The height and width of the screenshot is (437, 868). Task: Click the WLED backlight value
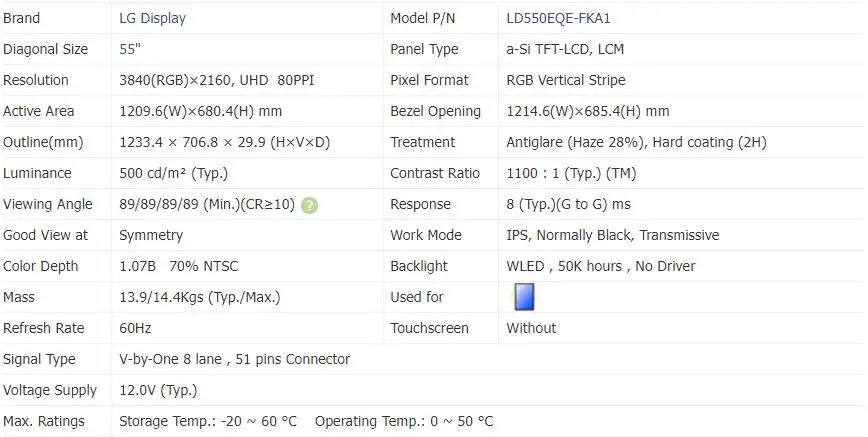click(600, 266)
